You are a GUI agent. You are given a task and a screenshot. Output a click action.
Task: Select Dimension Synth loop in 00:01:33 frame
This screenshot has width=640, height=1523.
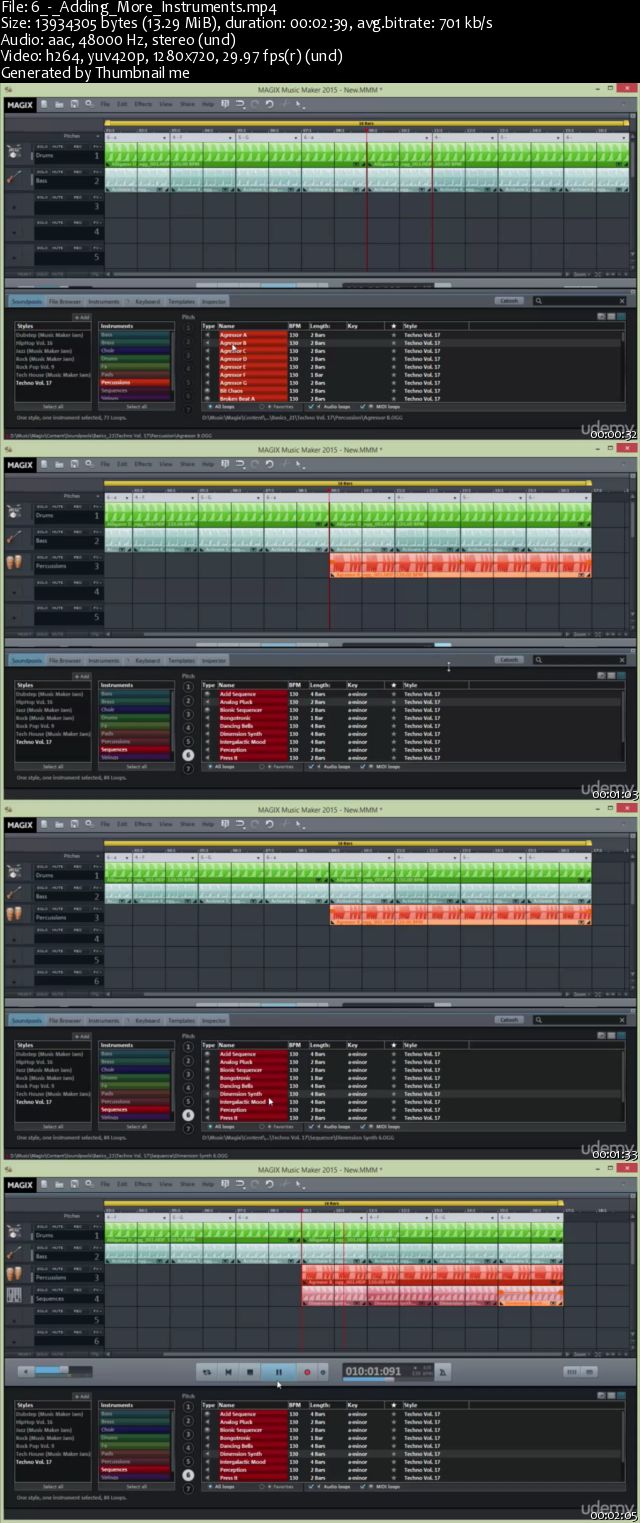[x=410, y=1094]
